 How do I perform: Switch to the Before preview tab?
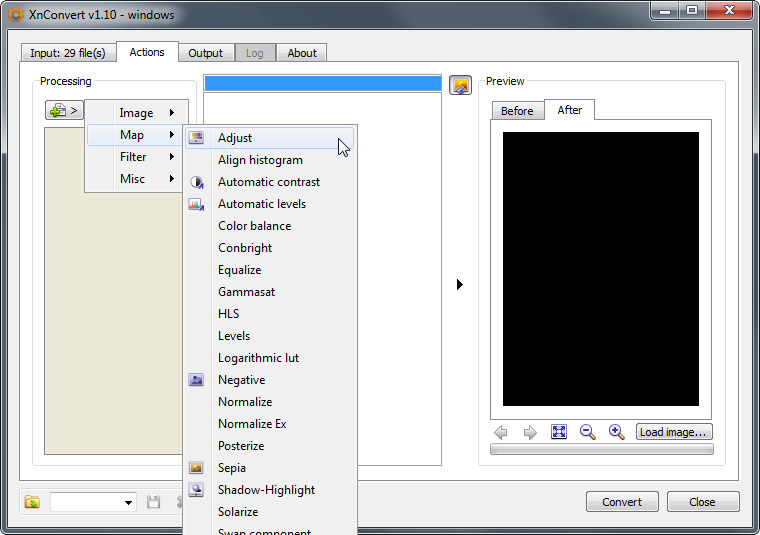pyautogui.click(x=517, y=111)
